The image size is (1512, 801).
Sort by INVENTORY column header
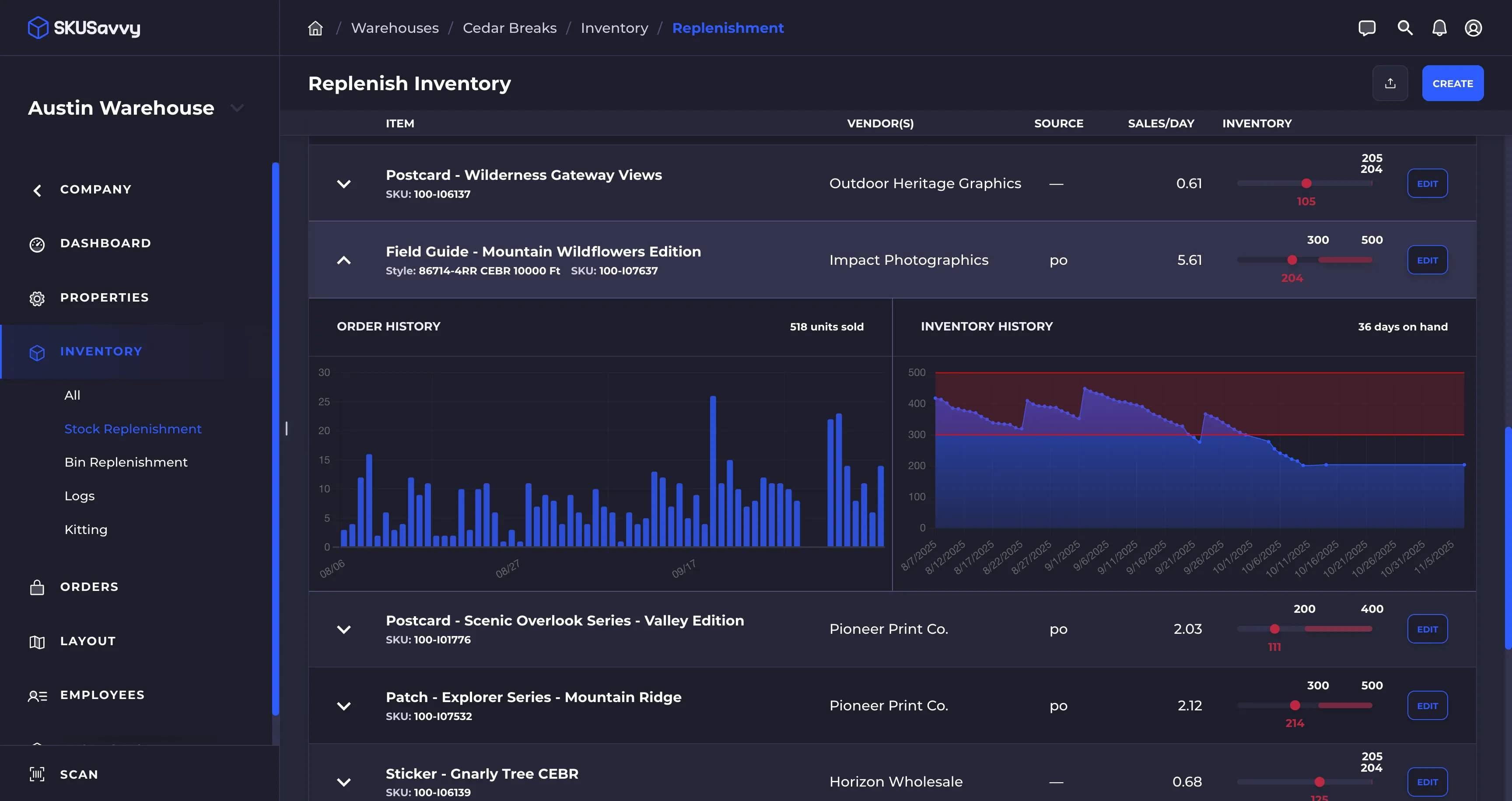pos(1256,123)
